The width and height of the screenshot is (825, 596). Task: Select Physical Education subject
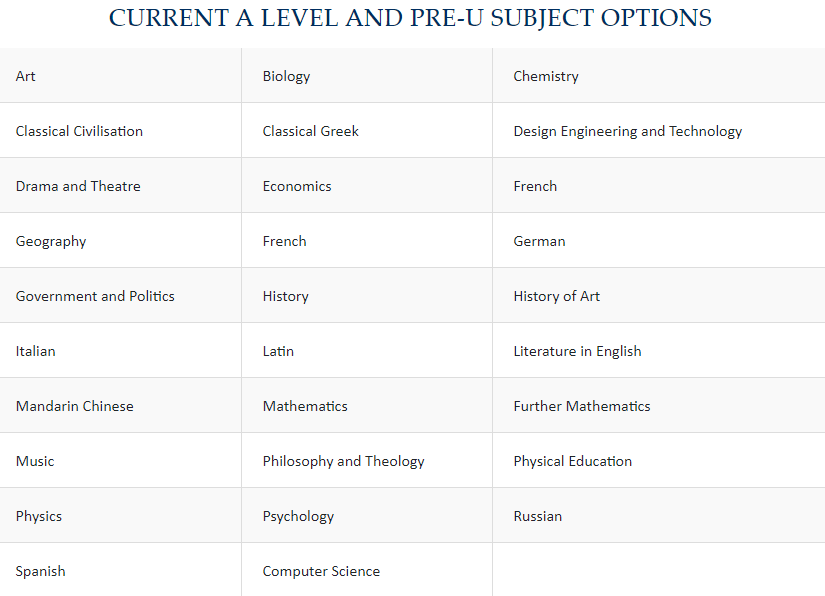coord(572,462)
